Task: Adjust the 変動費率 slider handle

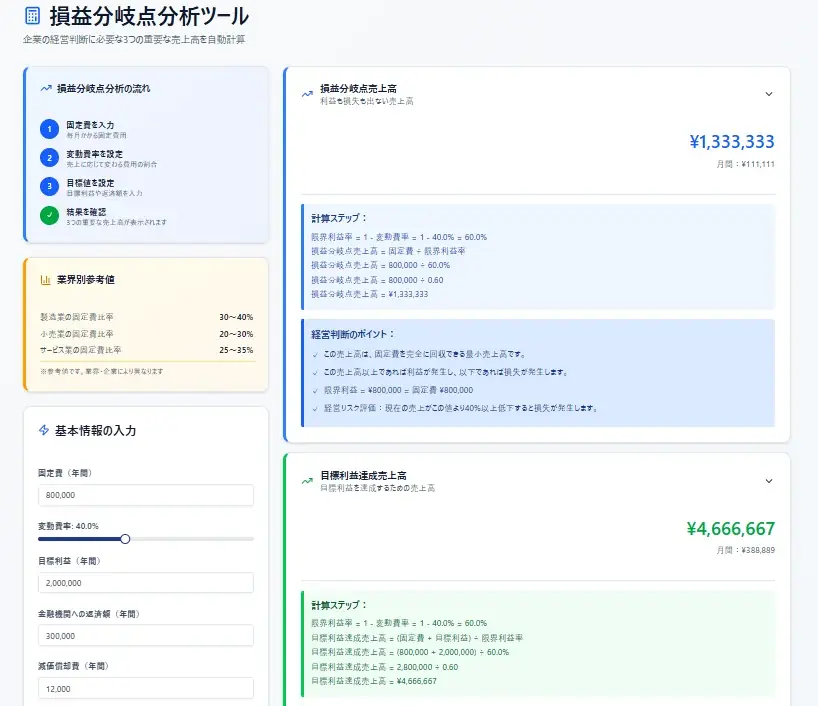Action: tap(124, 539)
